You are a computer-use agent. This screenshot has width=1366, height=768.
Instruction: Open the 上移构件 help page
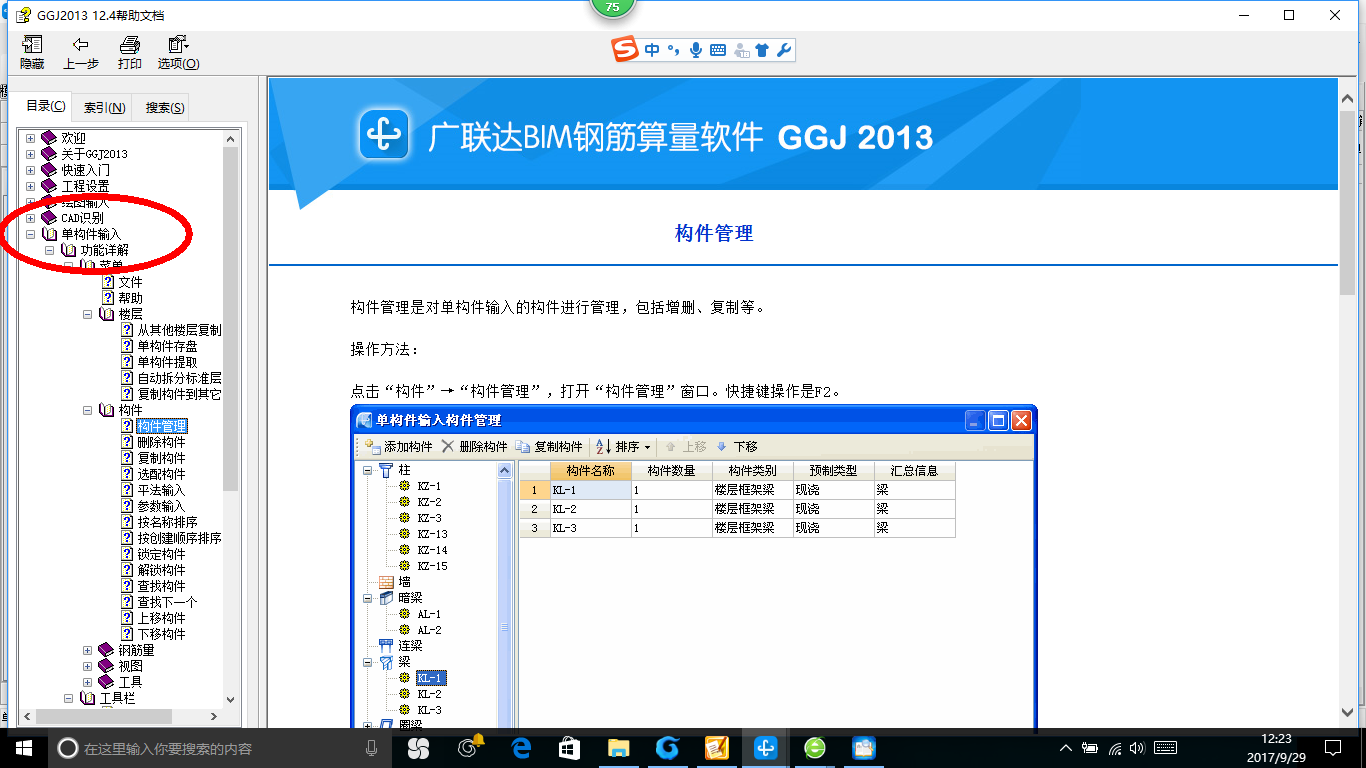click(x=161, y=618)
